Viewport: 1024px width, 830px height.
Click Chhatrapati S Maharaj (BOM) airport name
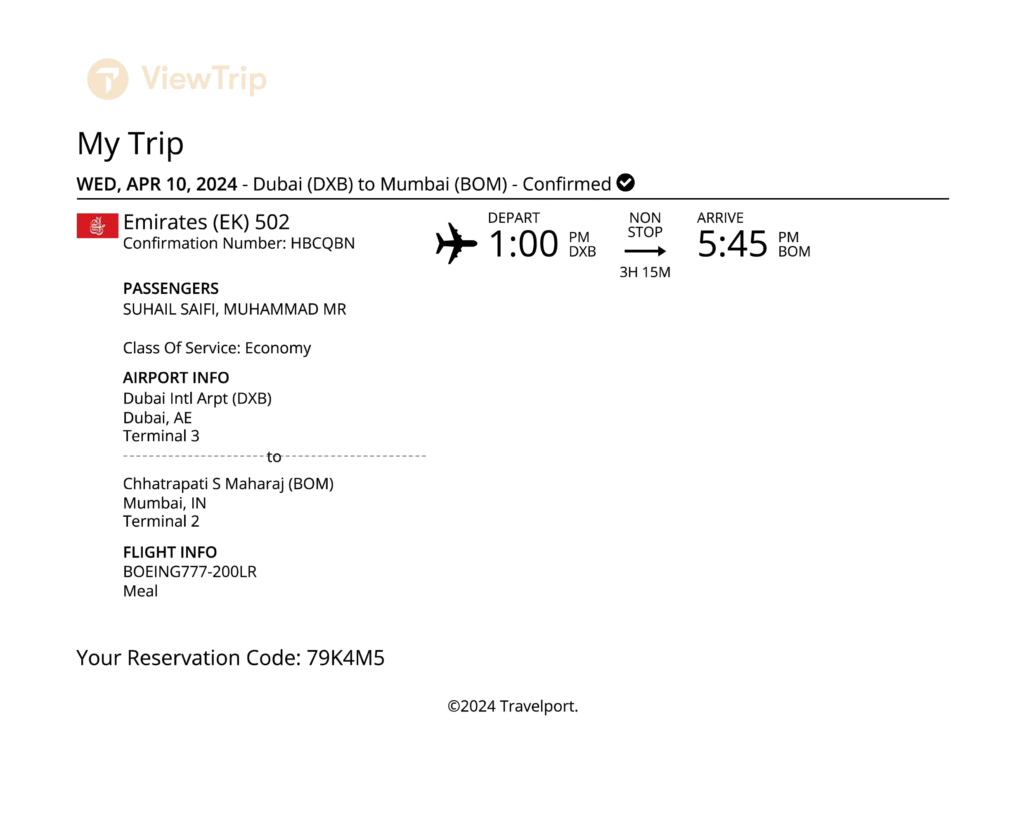(x=228, y=484)
